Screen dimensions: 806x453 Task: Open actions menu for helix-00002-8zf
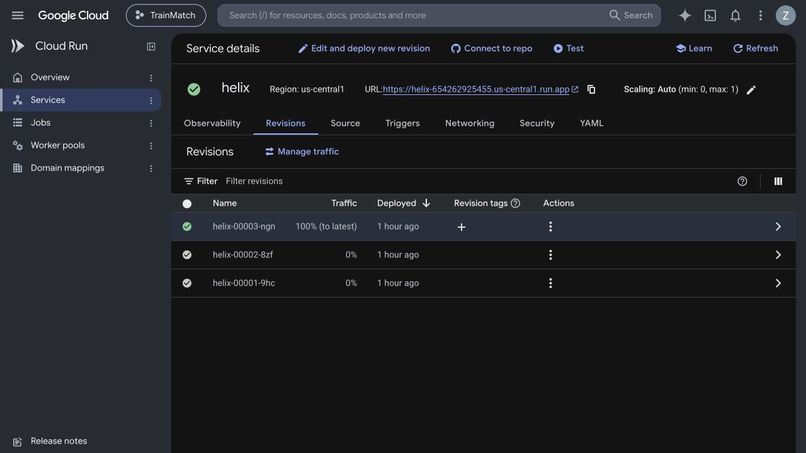(x=550, y=255)
